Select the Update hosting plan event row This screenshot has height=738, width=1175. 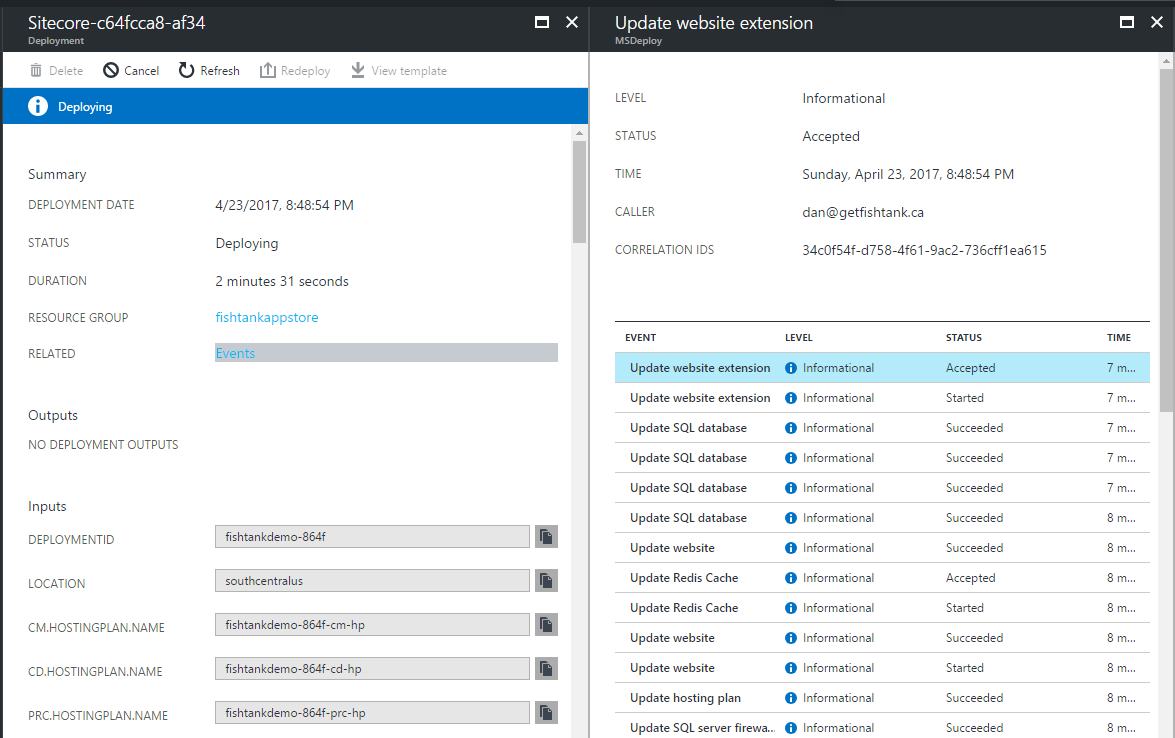click(x=882, y=698)
